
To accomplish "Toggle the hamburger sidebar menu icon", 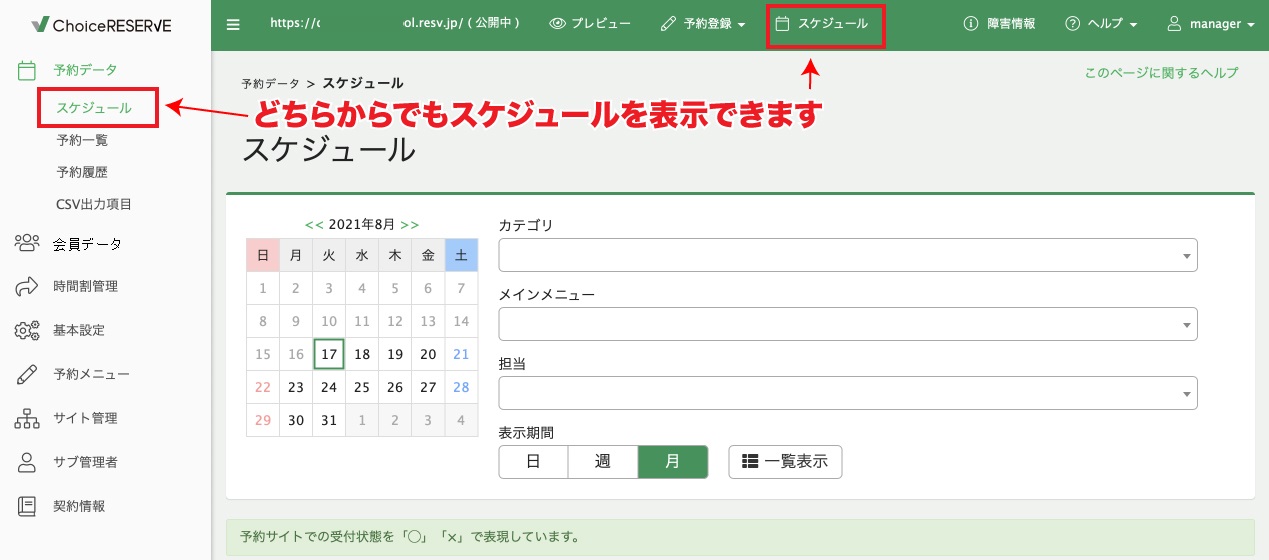I will [x=233, y=24].
